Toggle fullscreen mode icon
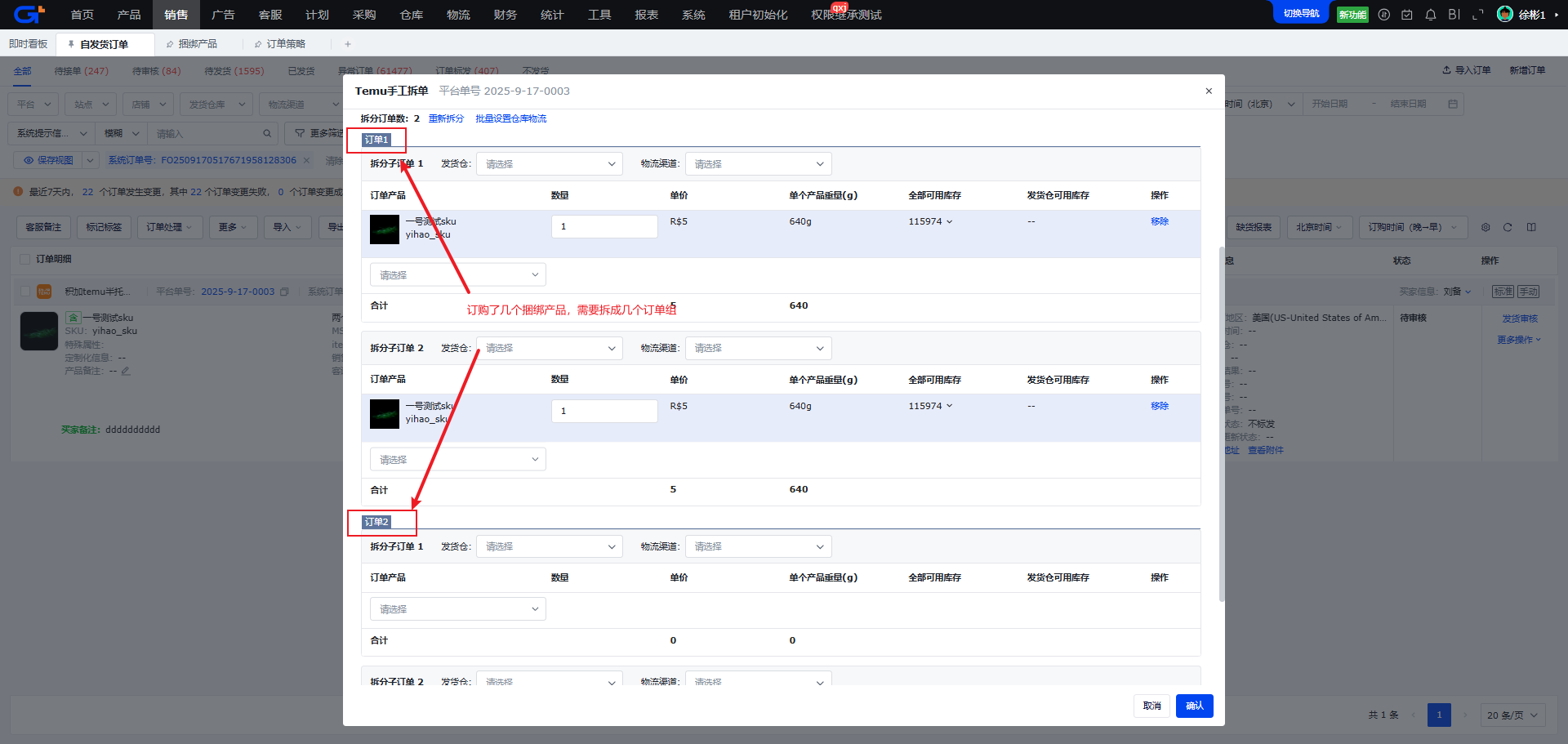Screen dimensions: 1568x744 1477,15
